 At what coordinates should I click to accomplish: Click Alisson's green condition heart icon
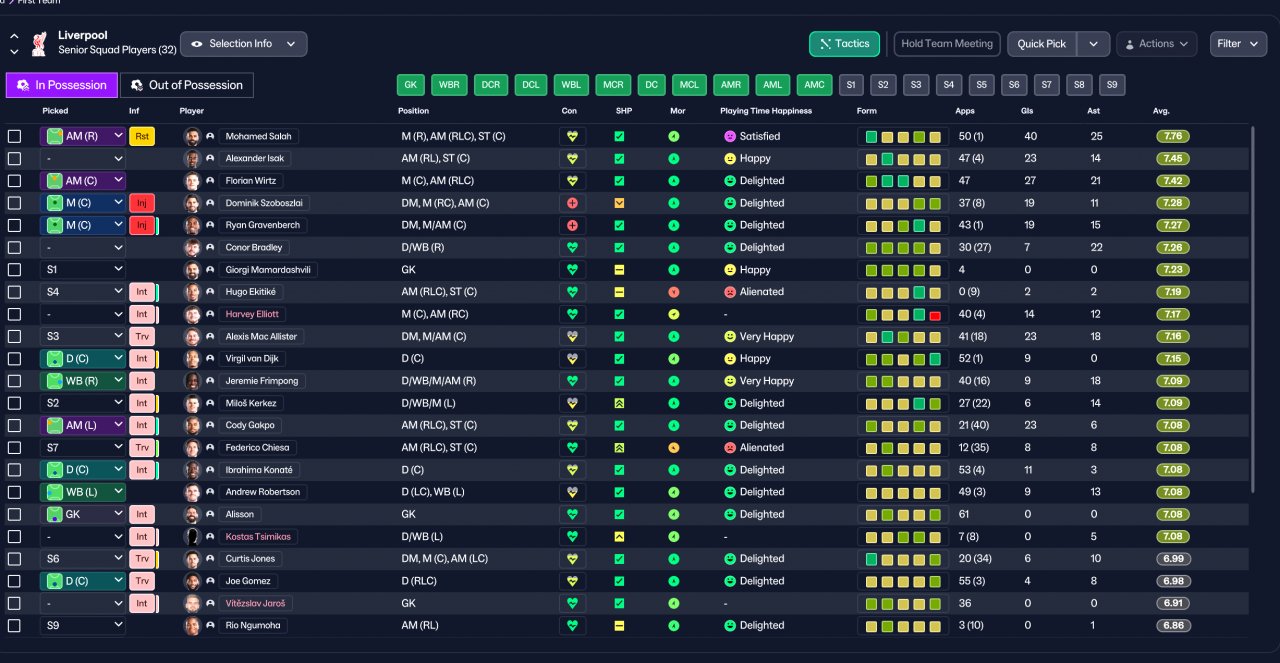point(572,514)
